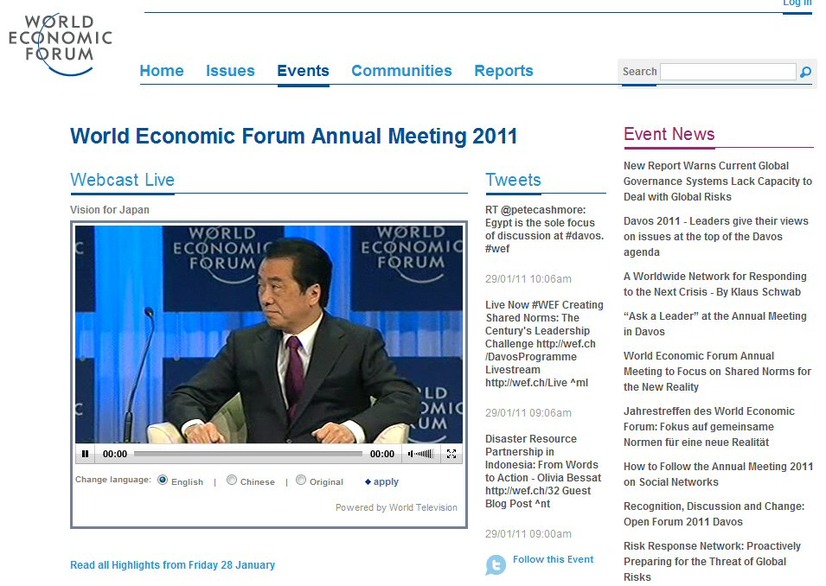Click the Log in link

pos(797,3)
